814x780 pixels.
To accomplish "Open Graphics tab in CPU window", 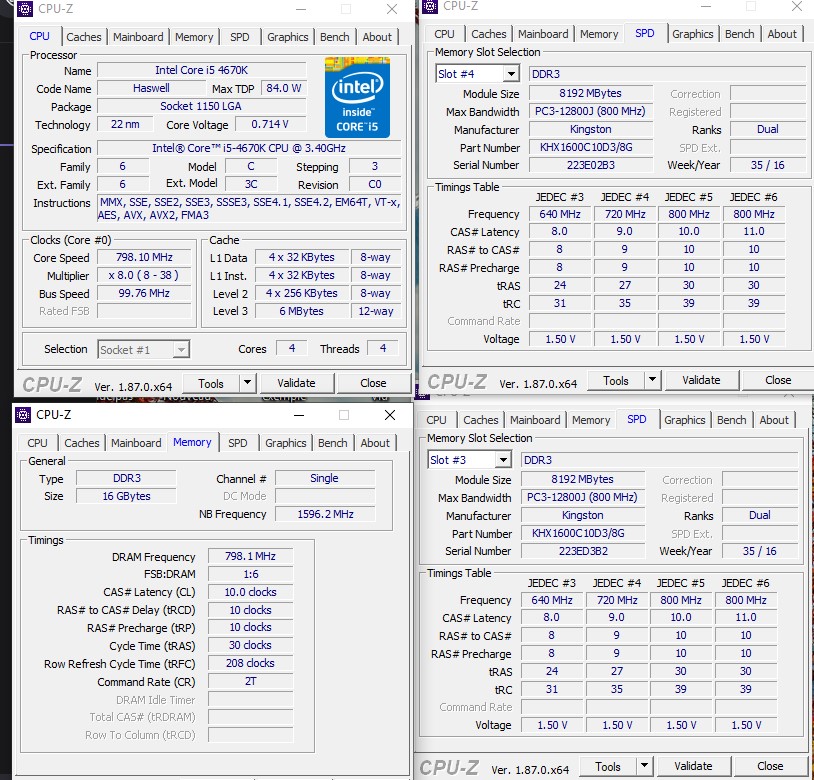I will click(x=288, y=37).
